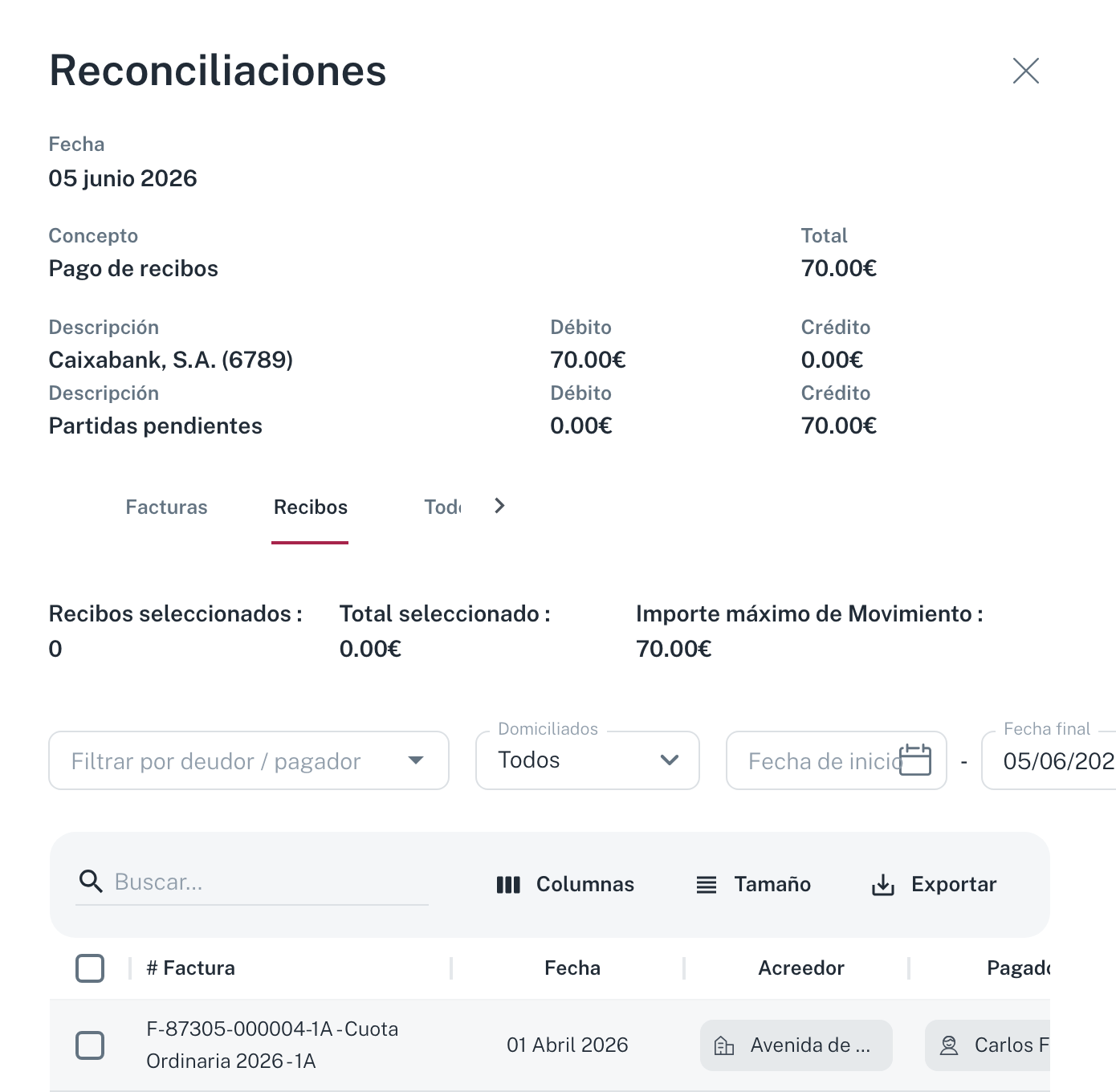
Task: Sort by the # Factura column header
Action: tap(191, 968)
